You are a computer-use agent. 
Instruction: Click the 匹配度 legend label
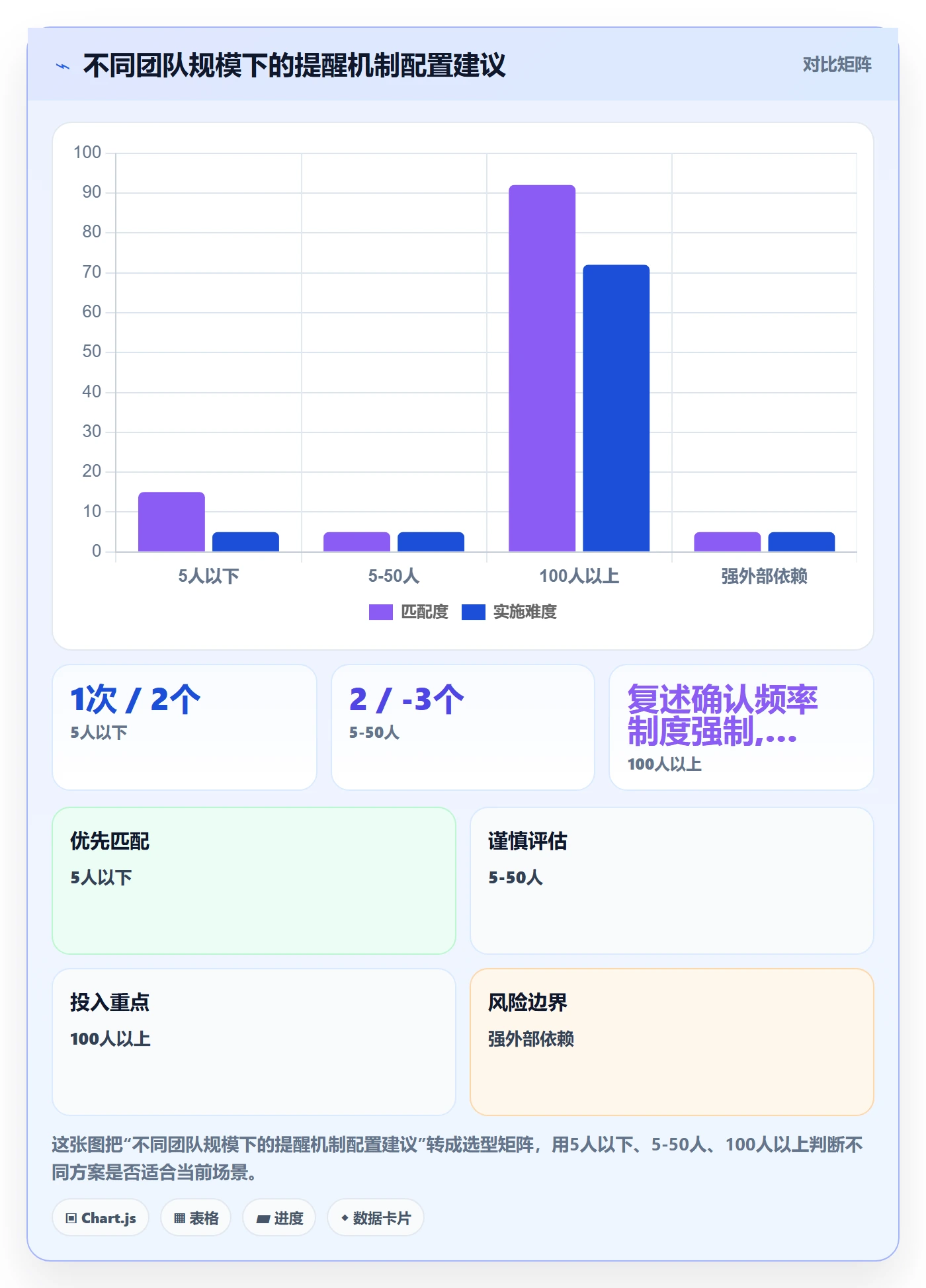425,612
